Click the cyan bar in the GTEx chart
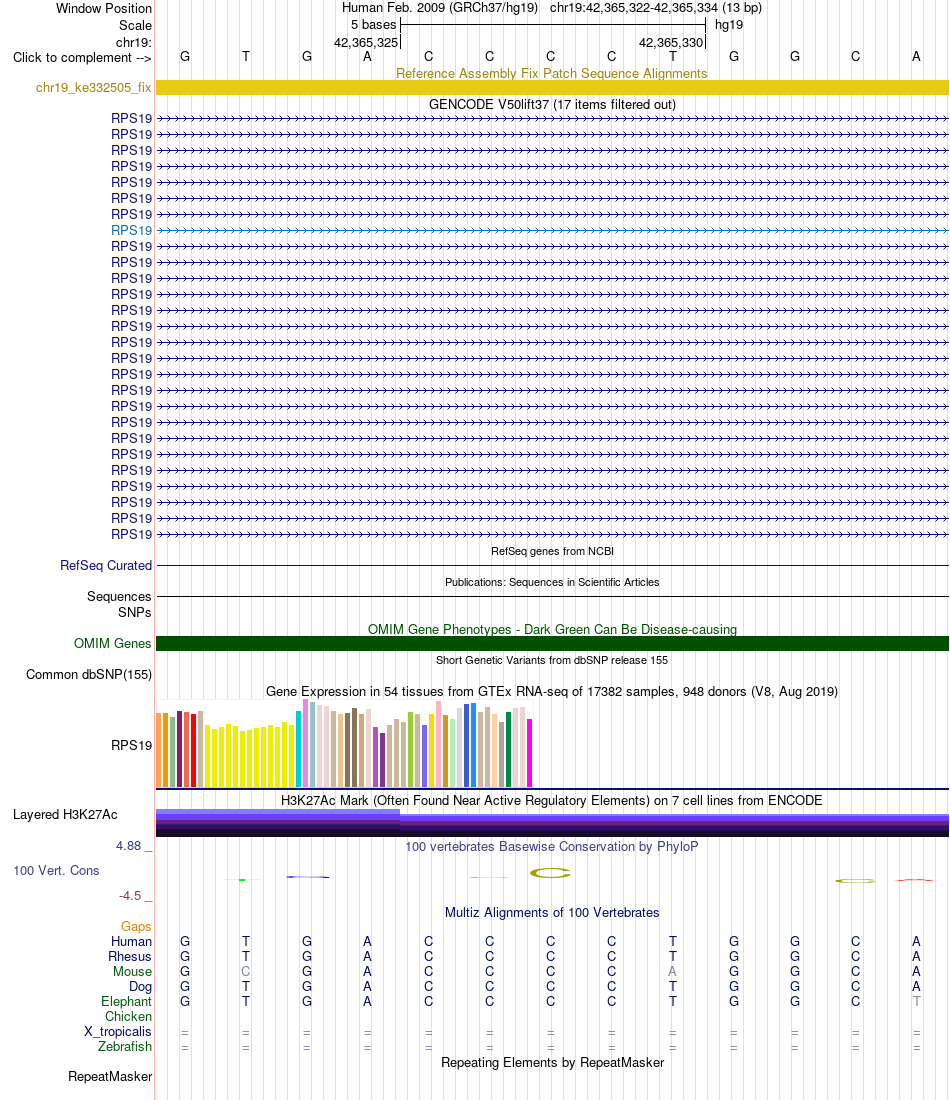The height and width of the screenshot is (1100, 950). point(298,749)
